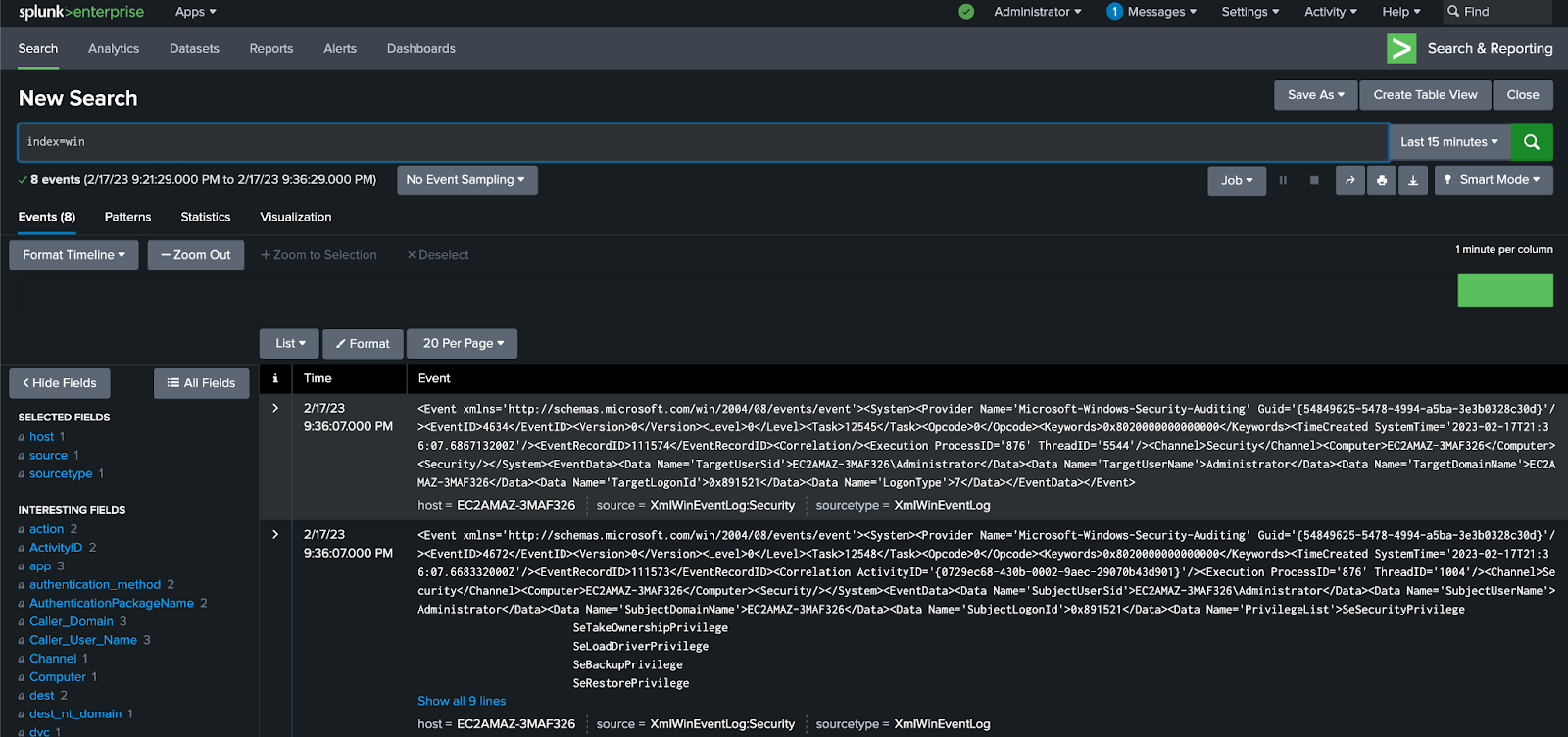The width and height of the screenshot is (1568, 737).
Task: Pause the search job
Action: click(1283, 180)
